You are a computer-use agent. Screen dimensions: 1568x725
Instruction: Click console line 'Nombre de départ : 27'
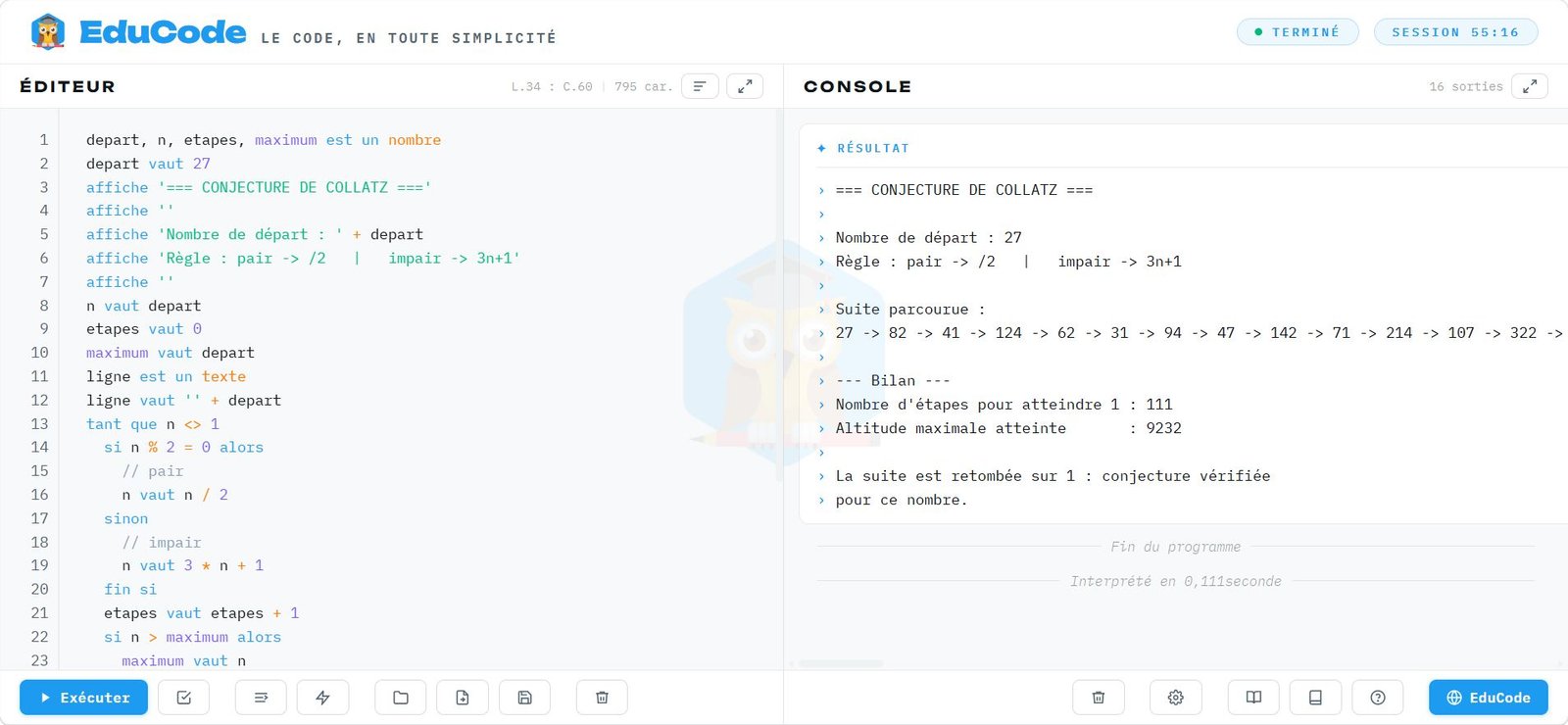[x=929, y=237]
